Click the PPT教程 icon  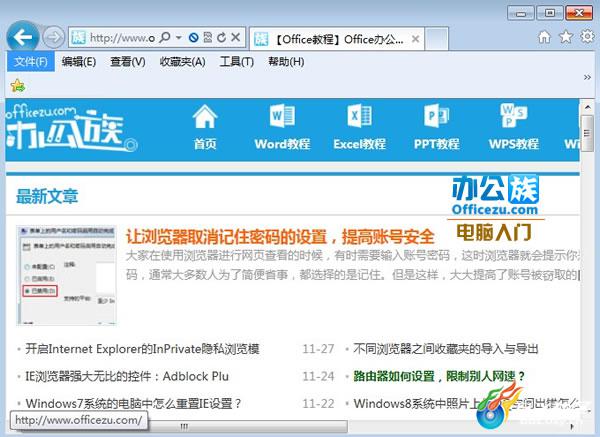[437, 116]
